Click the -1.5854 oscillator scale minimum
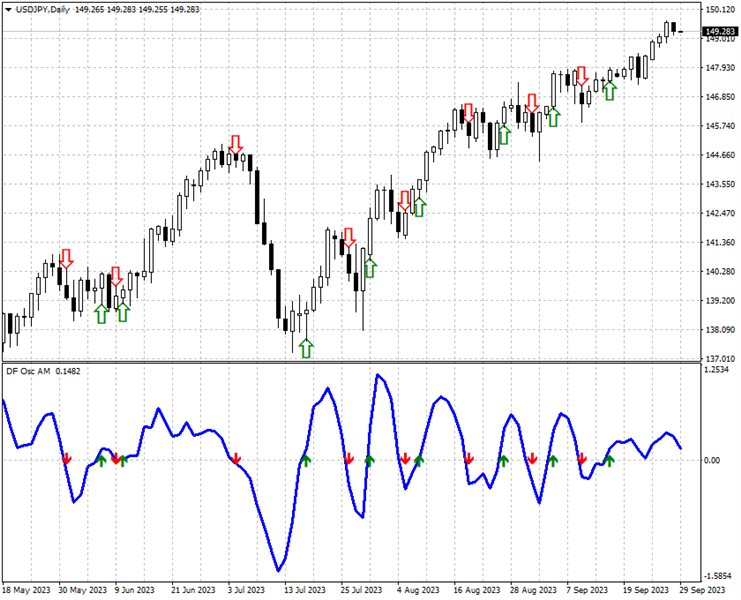Screen dimensions: 741x600 click(x=718, y=576)
